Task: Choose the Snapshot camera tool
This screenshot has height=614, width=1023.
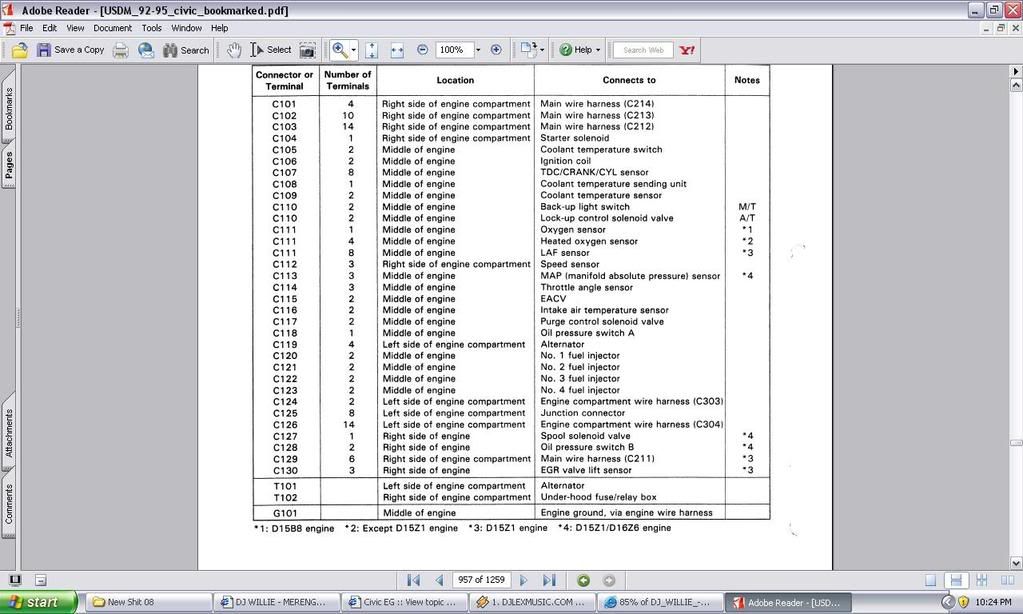Action: pos(307,50)
